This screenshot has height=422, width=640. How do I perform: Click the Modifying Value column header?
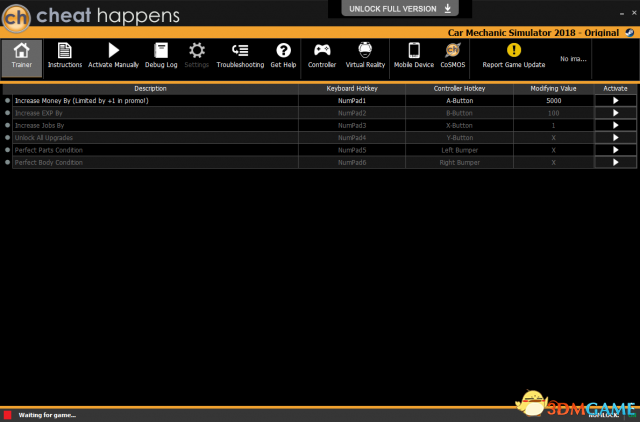553,89
